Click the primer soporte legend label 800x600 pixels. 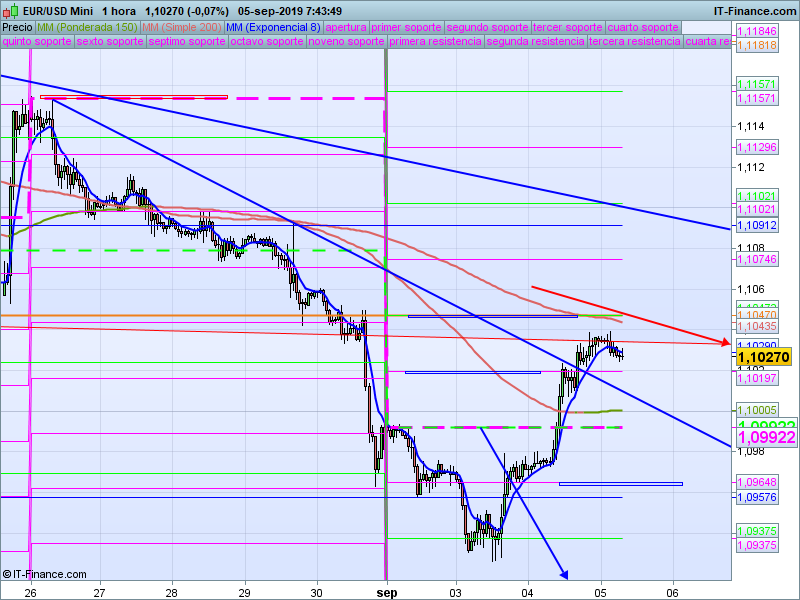pyautogui.click(x=406, y=27)
